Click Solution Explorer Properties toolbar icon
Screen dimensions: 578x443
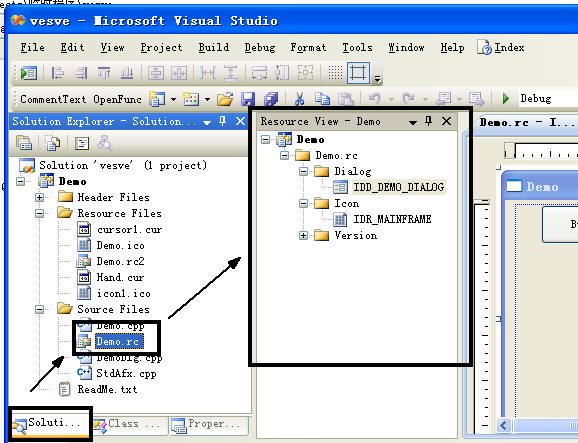click(24, 143)
